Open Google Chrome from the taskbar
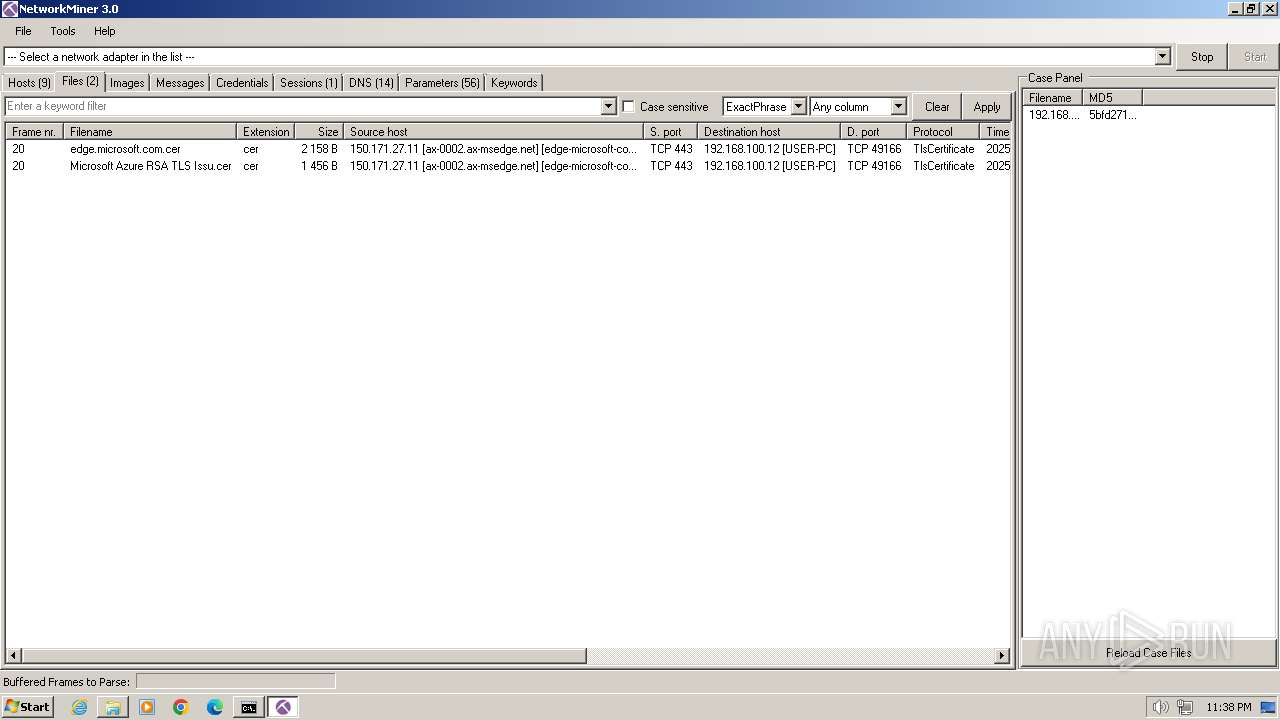The height and width of the screenshot is (720, 1280). (181, 707)
